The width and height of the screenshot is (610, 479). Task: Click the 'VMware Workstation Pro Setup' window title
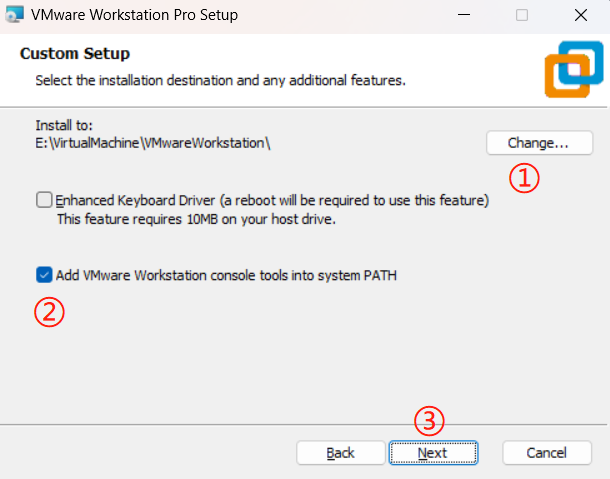coord(135,15)
